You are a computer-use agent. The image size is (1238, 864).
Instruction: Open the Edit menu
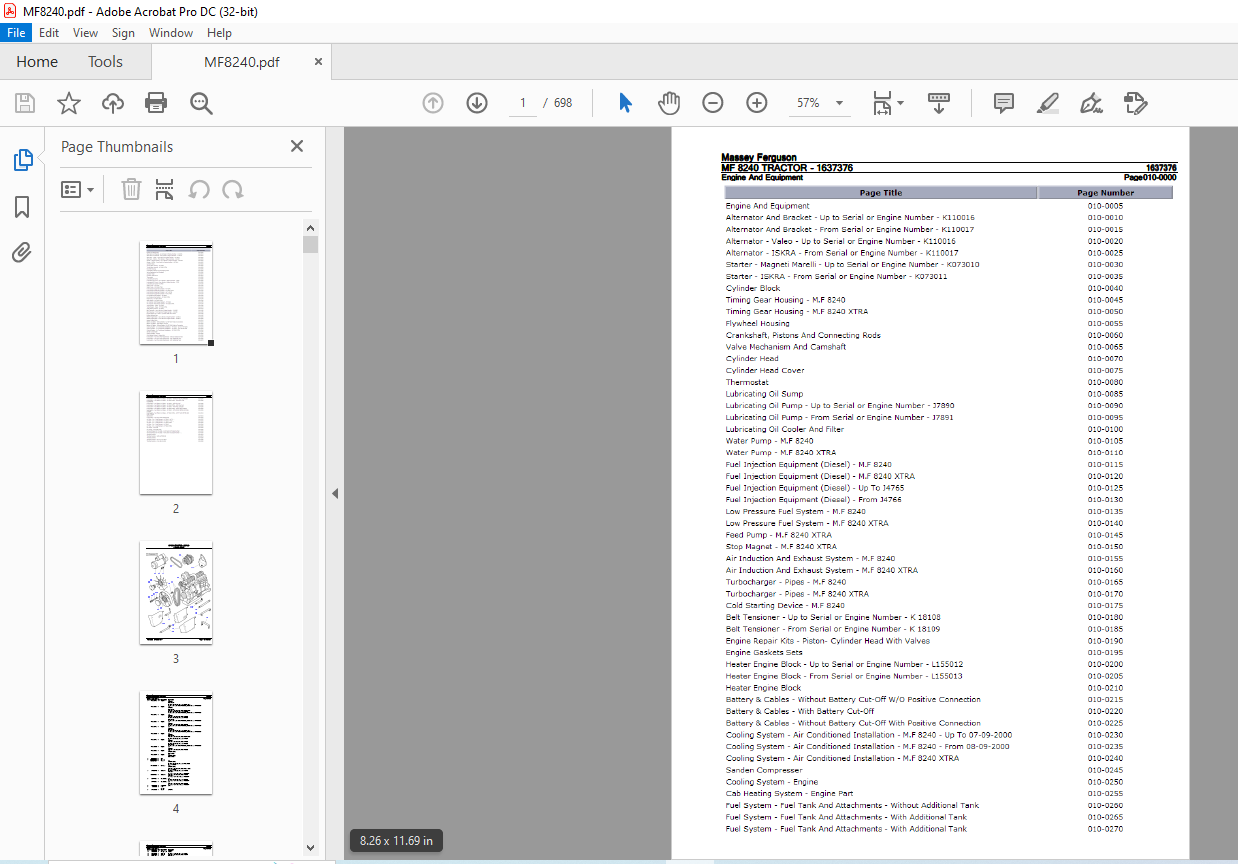pos(49,33)
